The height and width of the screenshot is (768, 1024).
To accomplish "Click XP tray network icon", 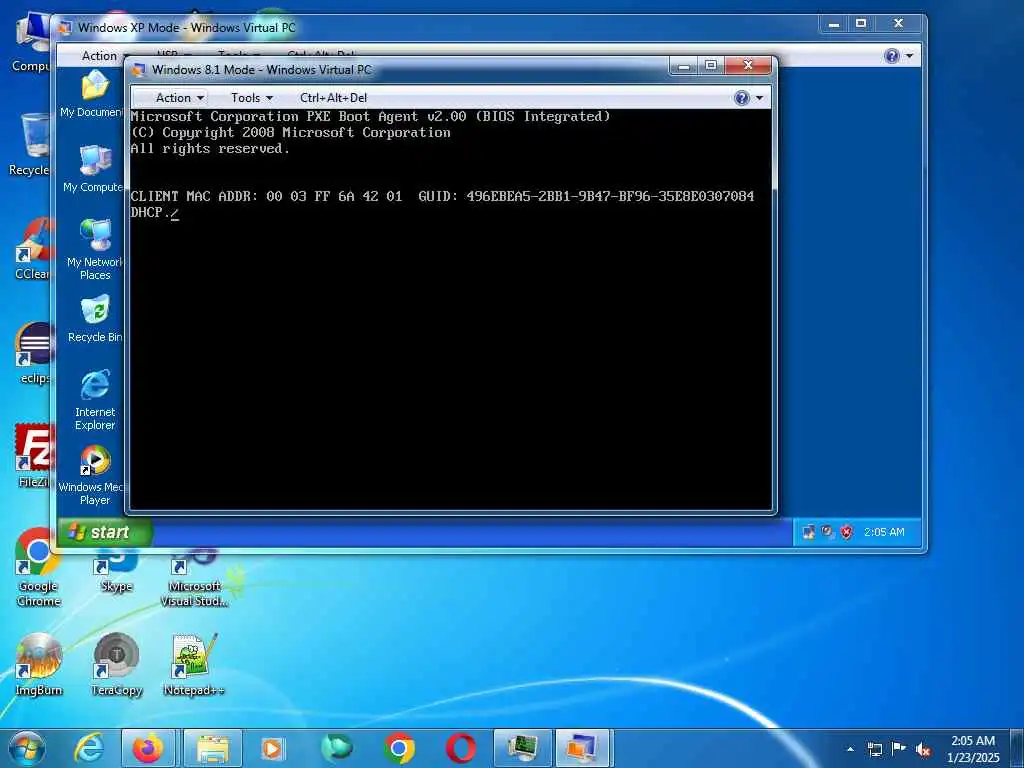I will [809, 532].
